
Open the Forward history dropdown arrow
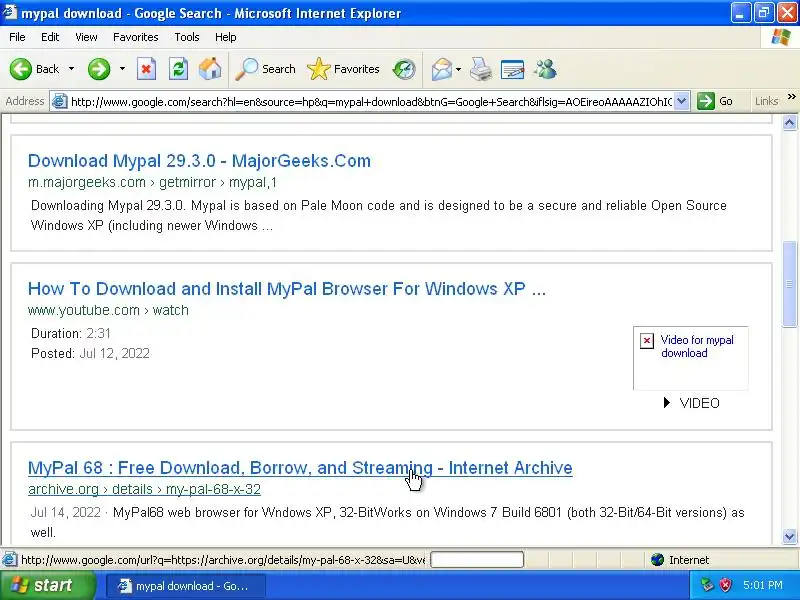point(122,69)
